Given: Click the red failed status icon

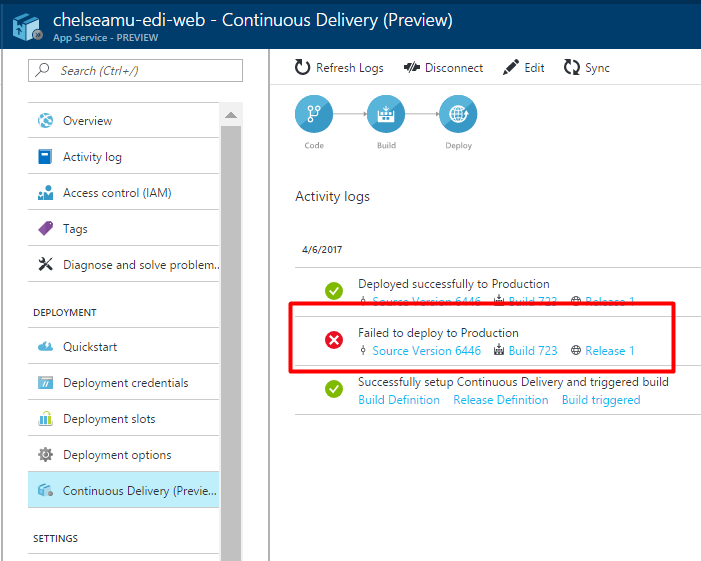Looking at the screenshot, I should click(334, 340).
